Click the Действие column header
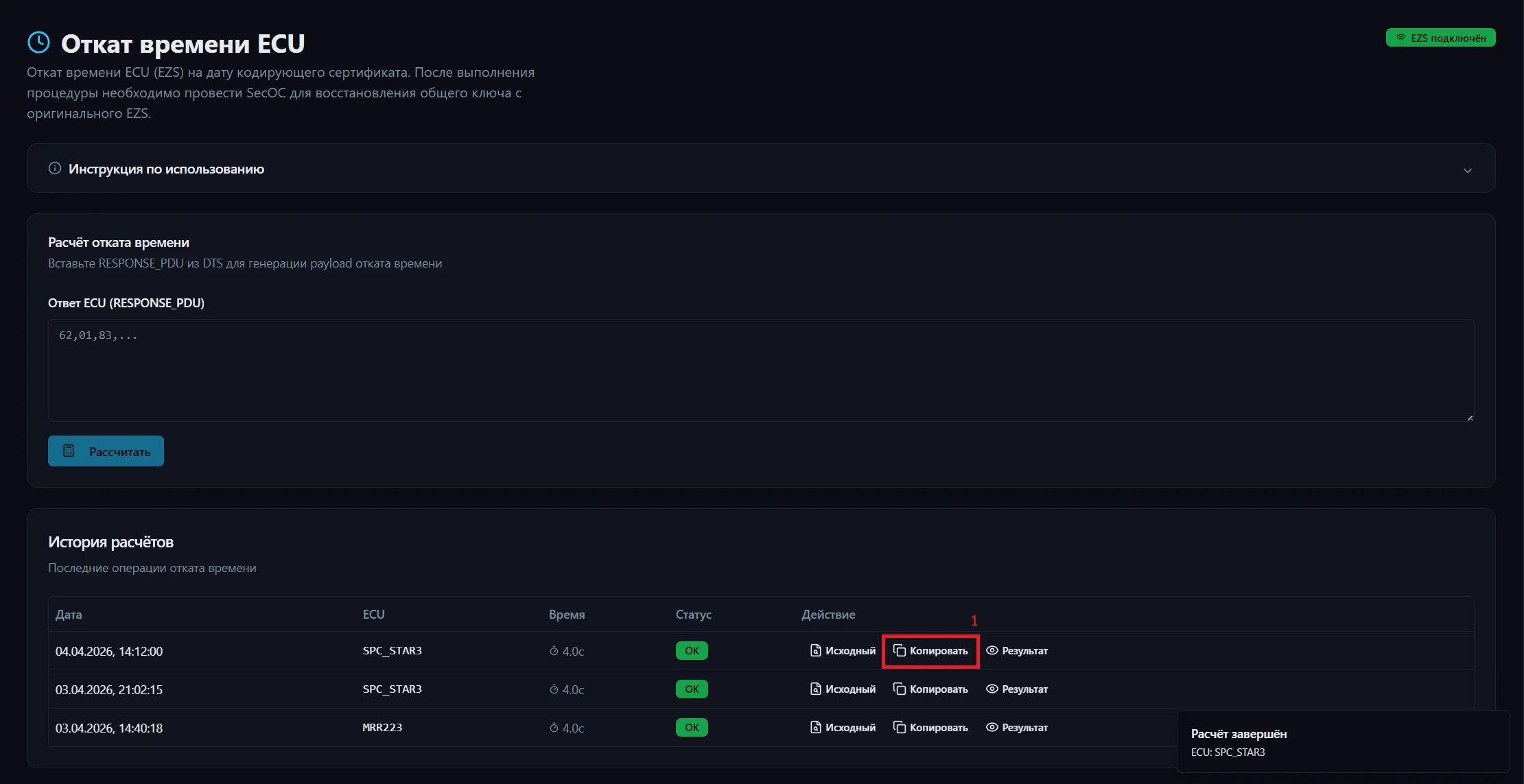The height and width of the screenshot is (784, 1524). tap(828, 615)
